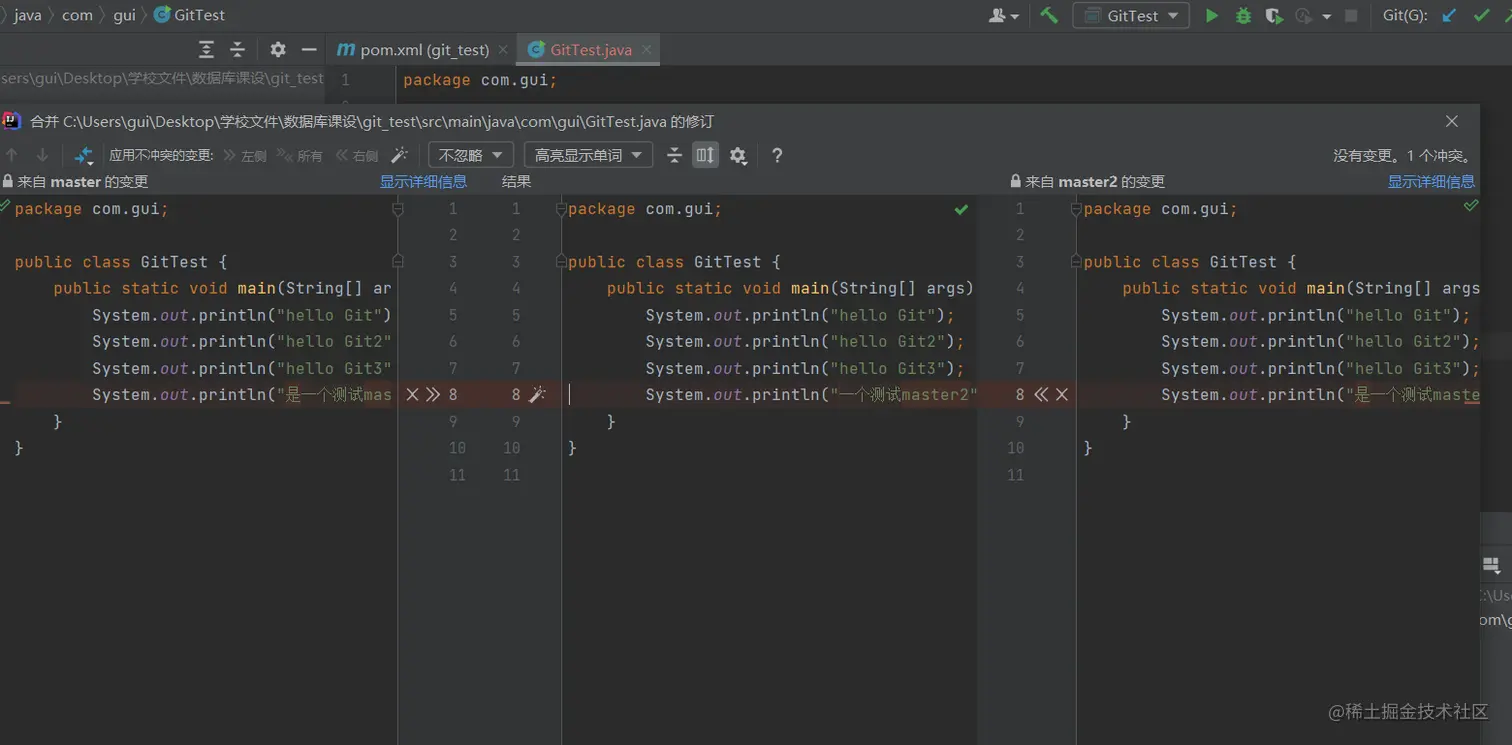The image size is (1512, 745).
Task: Accept right master2 change with << arrow
Action: point(1041,395)
